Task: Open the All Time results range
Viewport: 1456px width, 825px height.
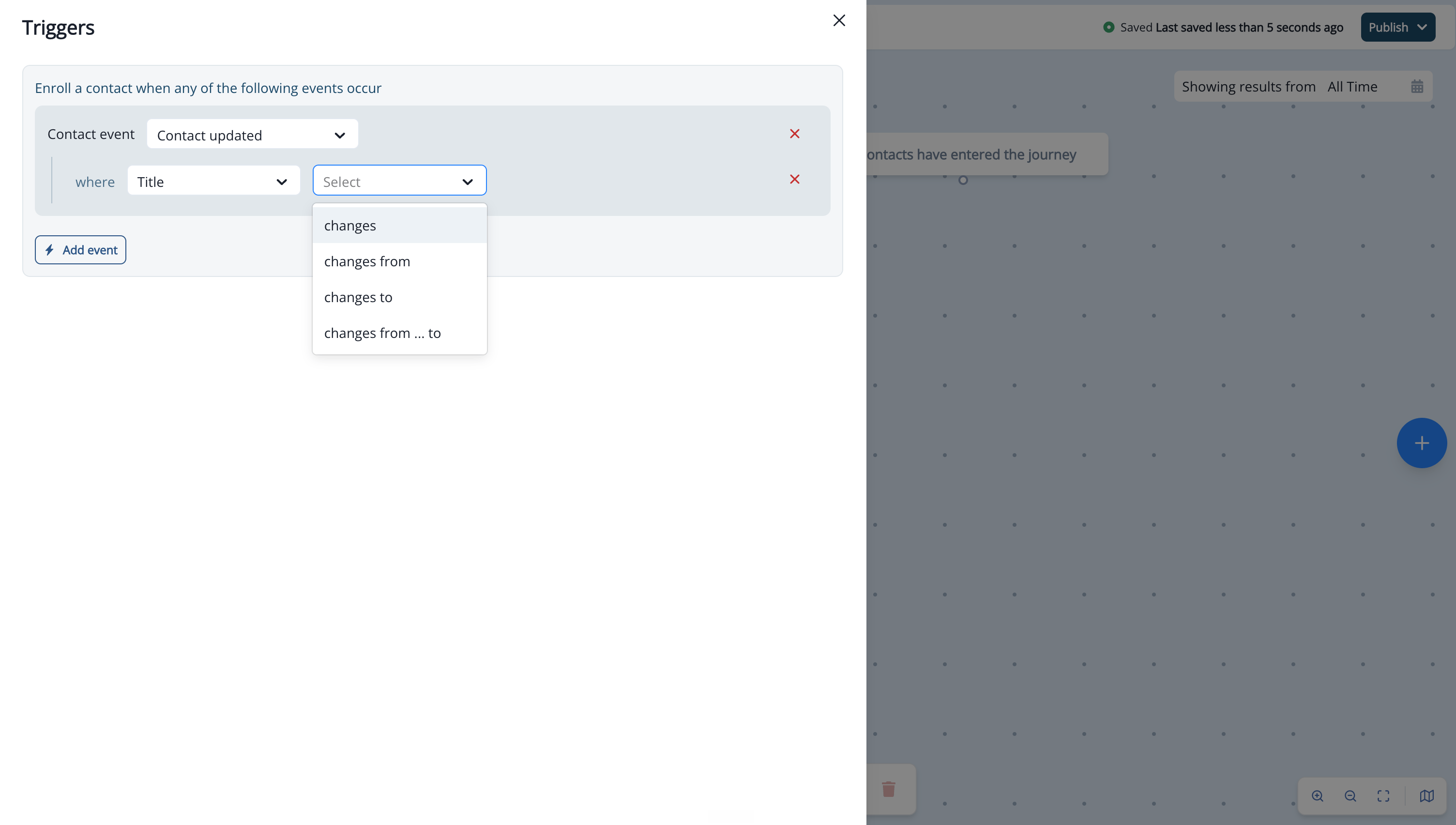Action: (x=1352, y=87)
